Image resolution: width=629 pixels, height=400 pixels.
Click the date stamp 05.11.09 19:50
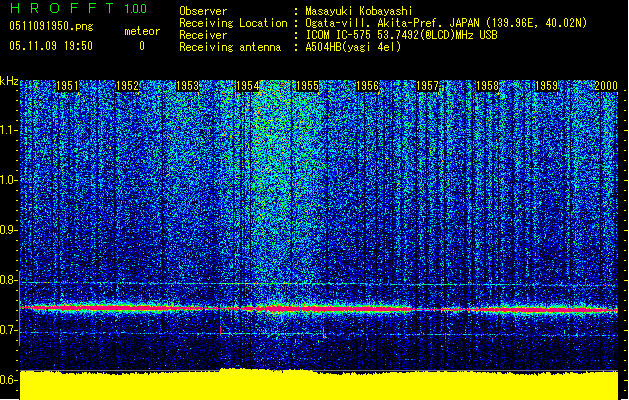click(51, 46)
